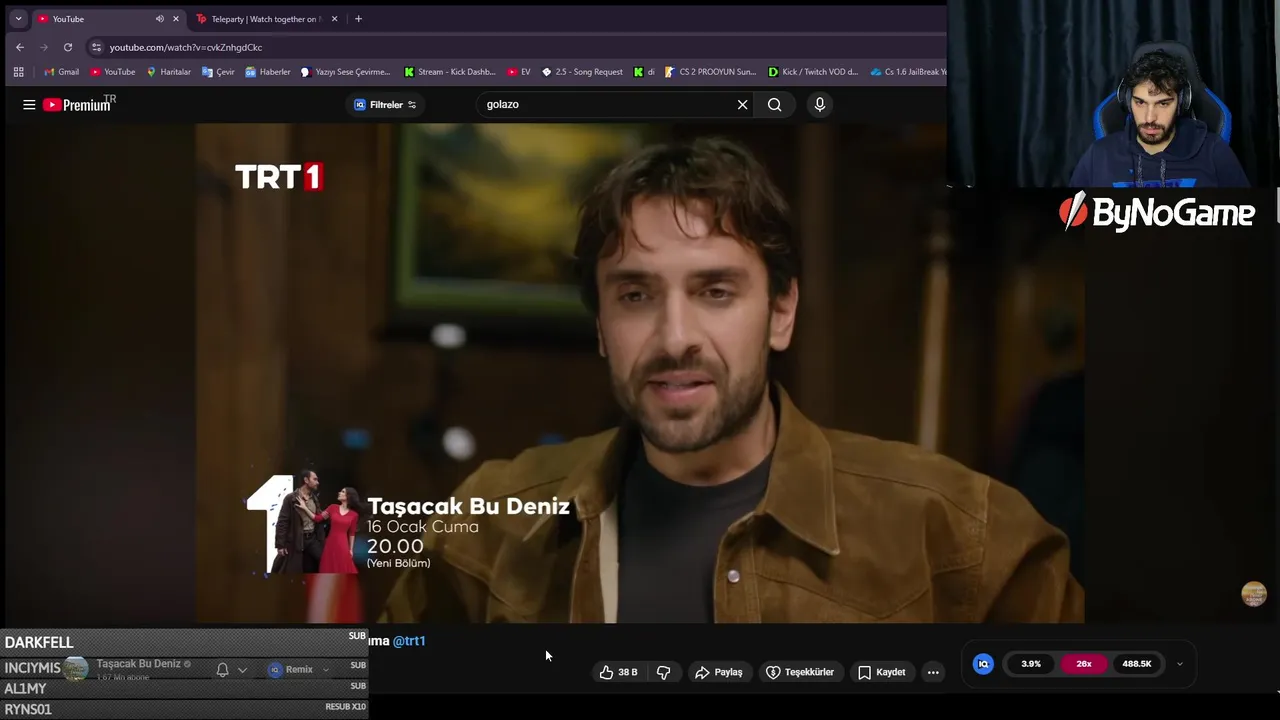Screen dimensions: 1280x720
Task: Open the Teşekkürler thanks button
Action: [x=800, y=672]
